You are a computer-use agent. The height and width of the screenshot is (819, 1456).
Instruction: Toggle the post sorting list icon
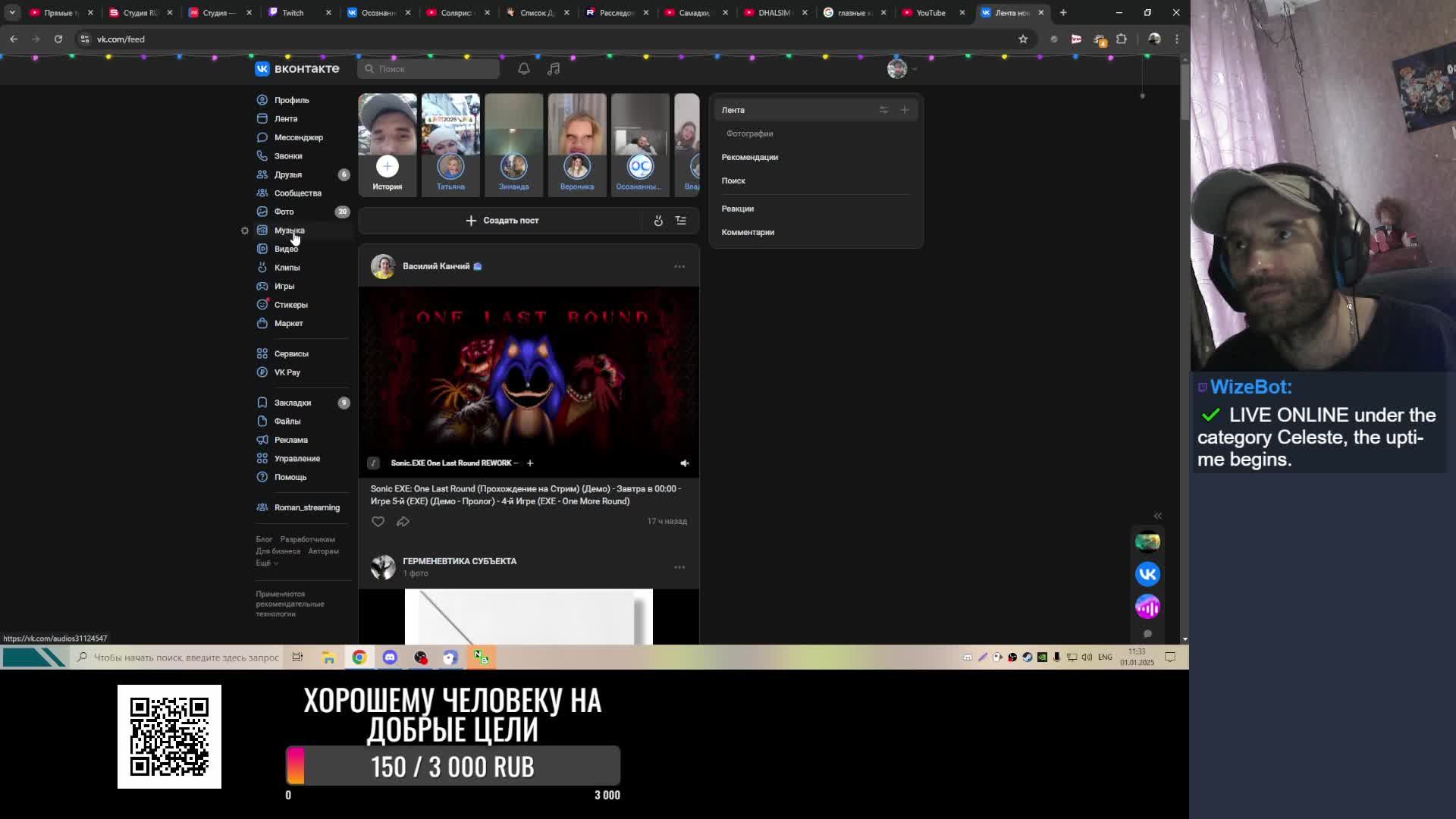681,221
